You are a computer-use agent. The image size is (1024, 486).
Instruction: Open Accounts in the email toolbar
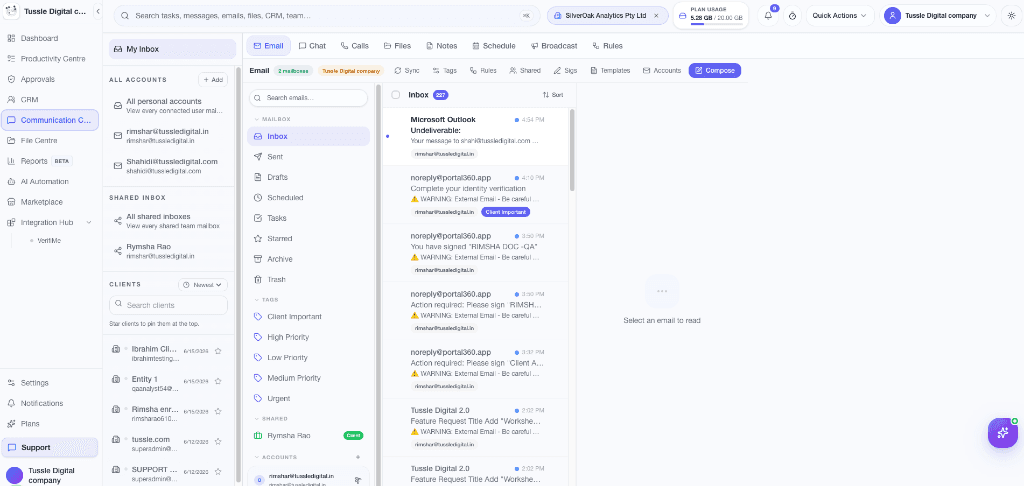[662, 71]
